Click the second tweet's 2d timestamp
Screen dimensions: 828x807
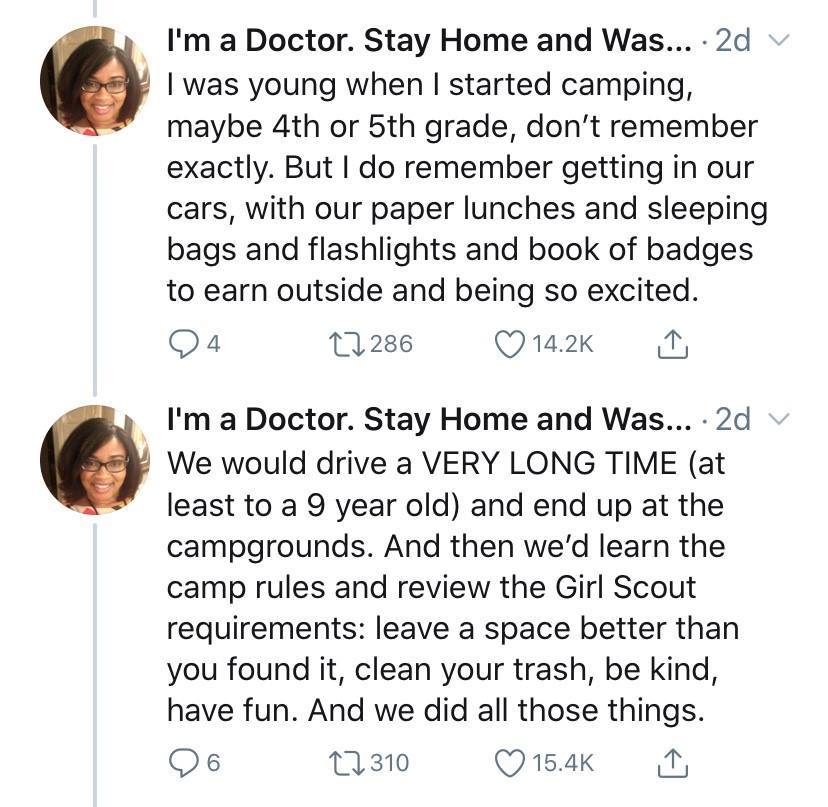(x=733, y=420)
